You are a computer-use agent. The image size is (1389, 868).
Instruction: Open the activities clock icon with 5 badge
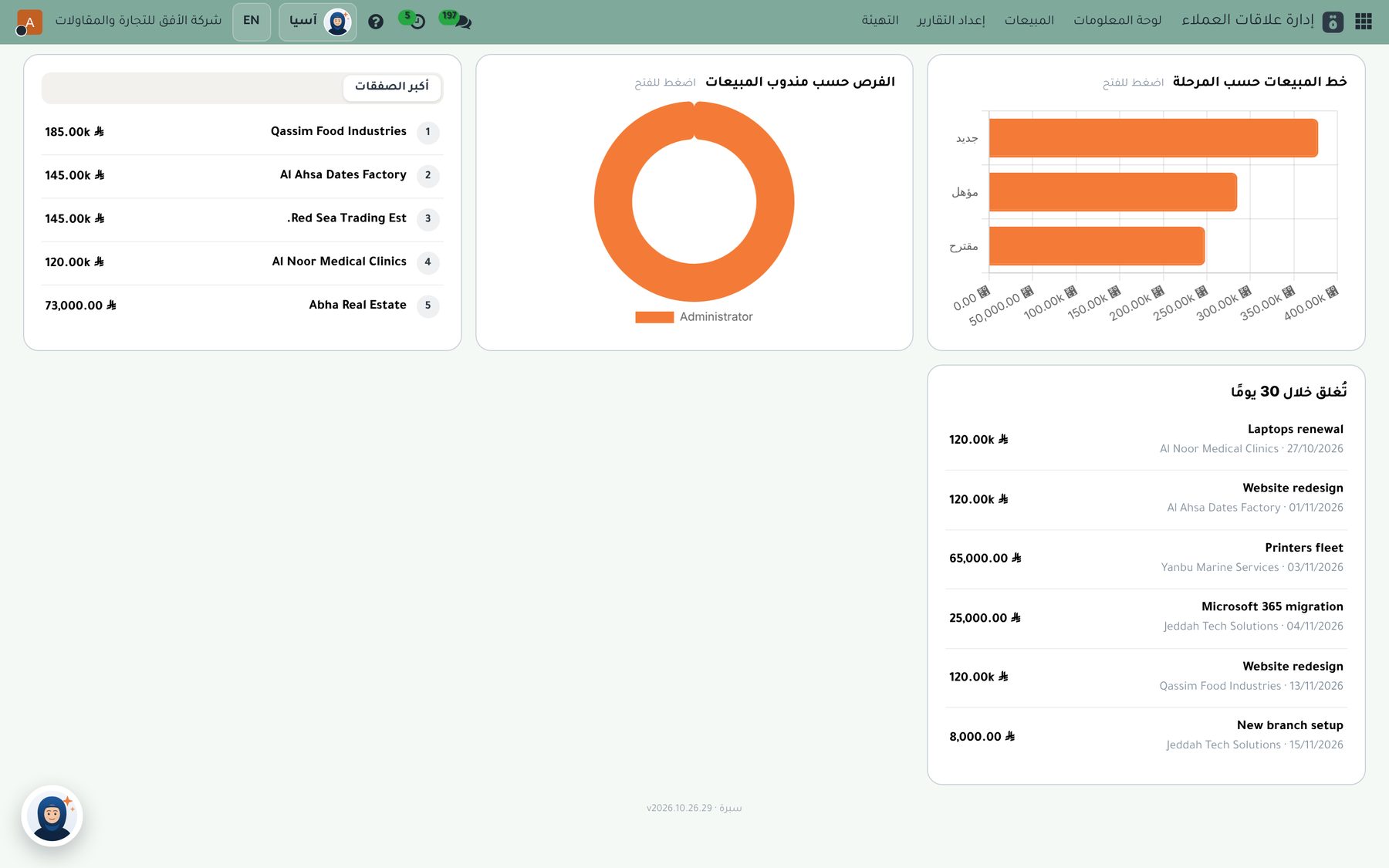(x=413, y=20)
